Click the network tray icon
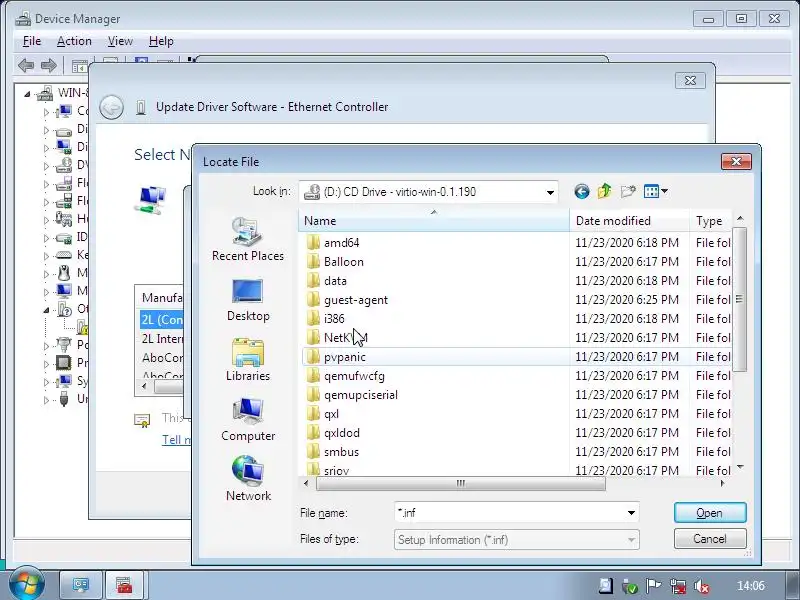The image size is (800, 600). (x=678, y=586)
